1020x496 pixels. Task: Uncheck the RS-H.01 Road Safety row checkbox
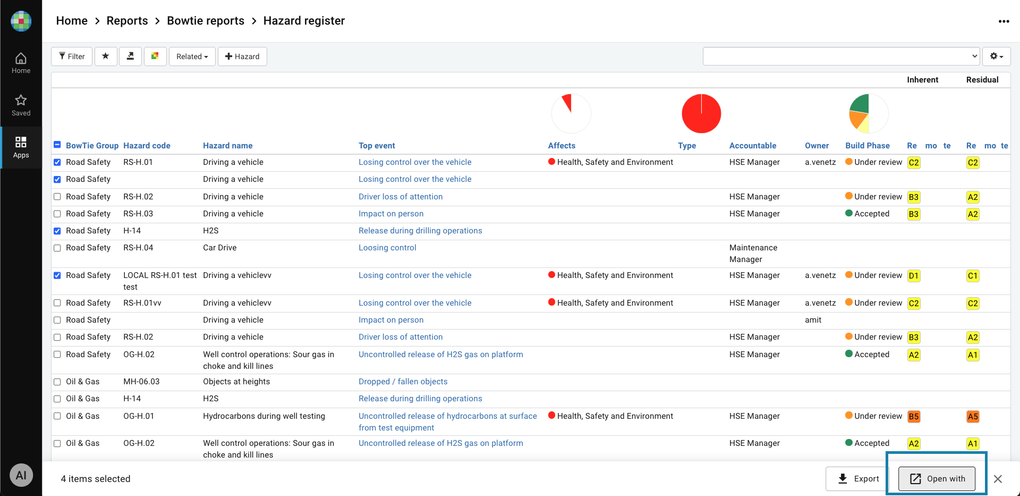point(57,162)
